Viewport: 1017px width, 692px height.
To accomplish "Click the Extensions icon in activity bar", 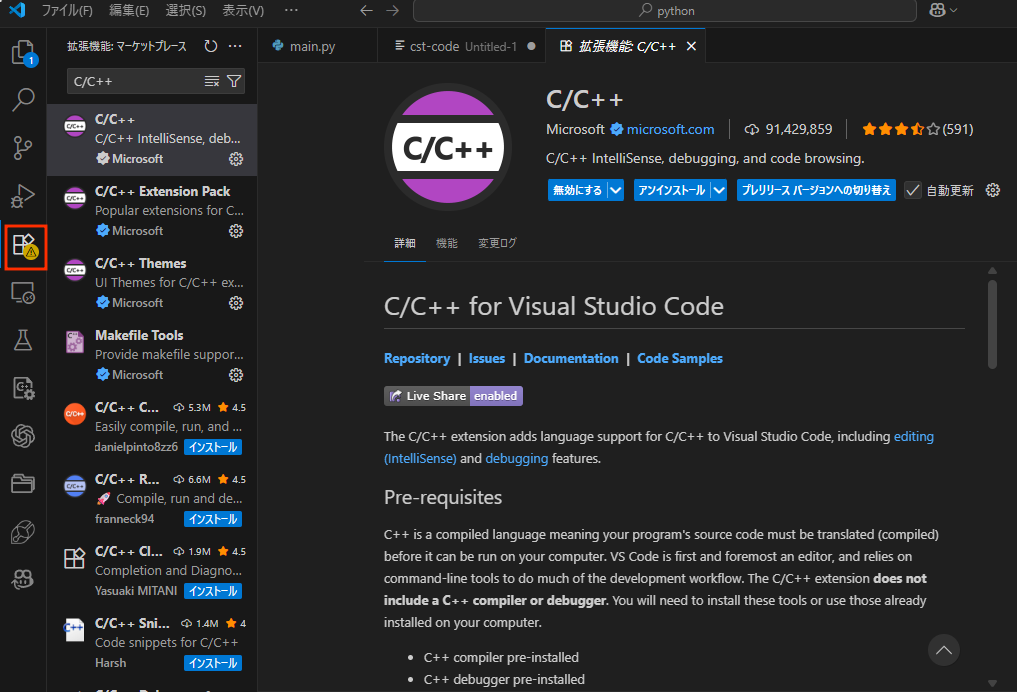I will (23, 246).
